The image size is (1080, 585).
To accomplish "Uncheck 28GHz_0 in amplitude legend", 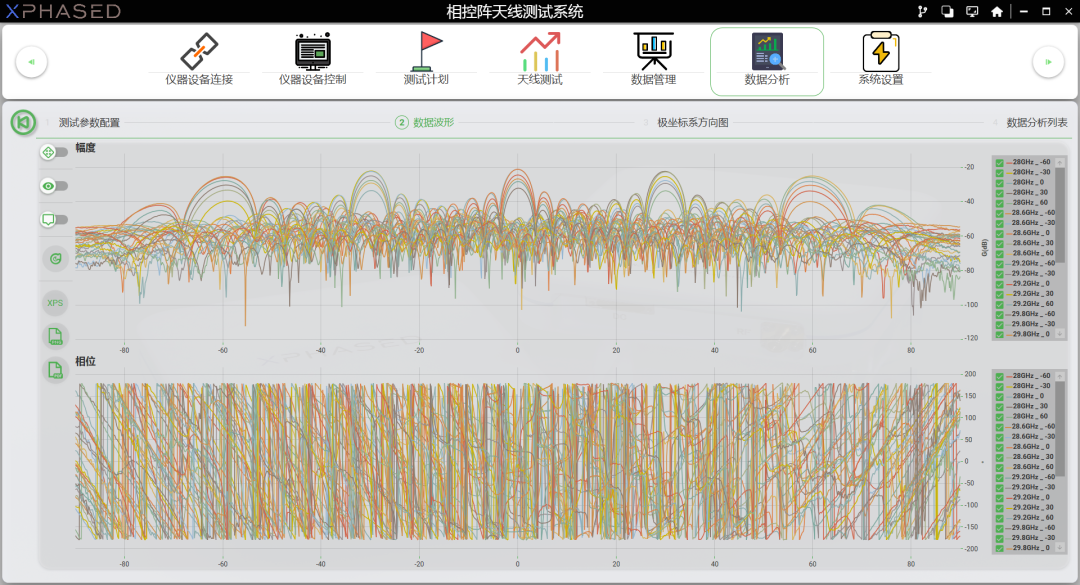I will (x=999, y=183).
